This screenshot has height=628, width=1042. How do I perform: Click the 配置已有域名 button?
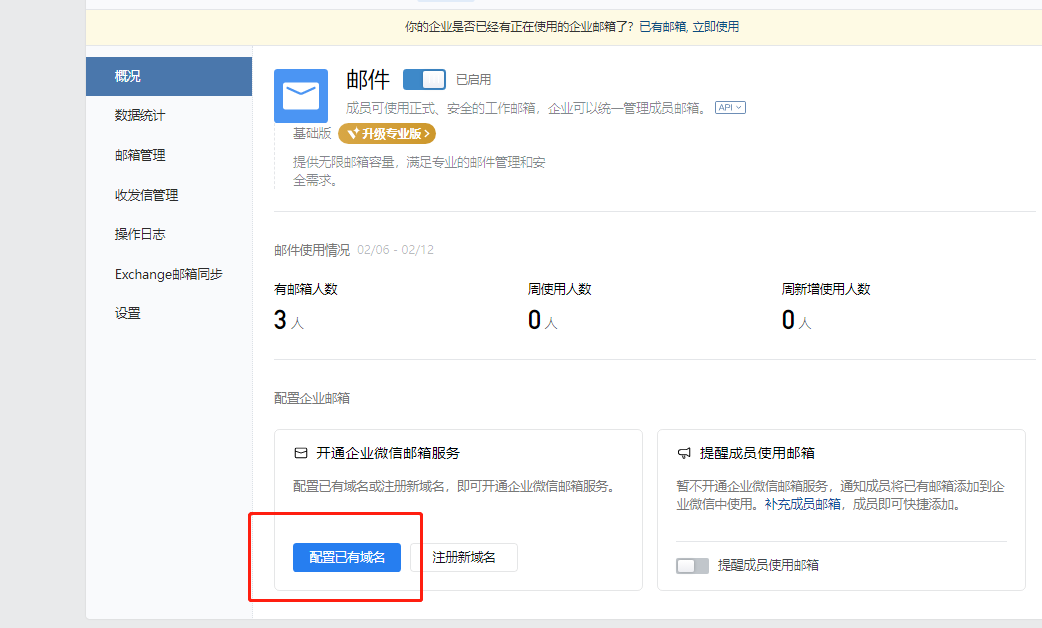(346, 557)
